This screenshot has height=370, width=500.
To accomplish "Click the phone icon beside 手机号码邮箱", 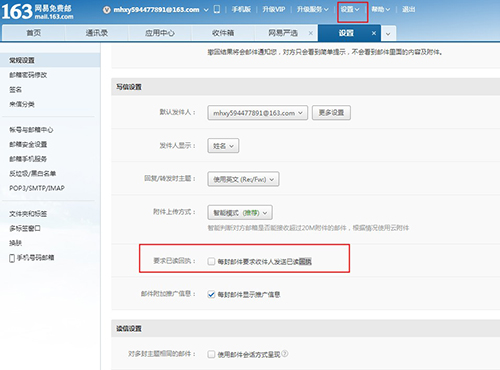I will point(12,258).
